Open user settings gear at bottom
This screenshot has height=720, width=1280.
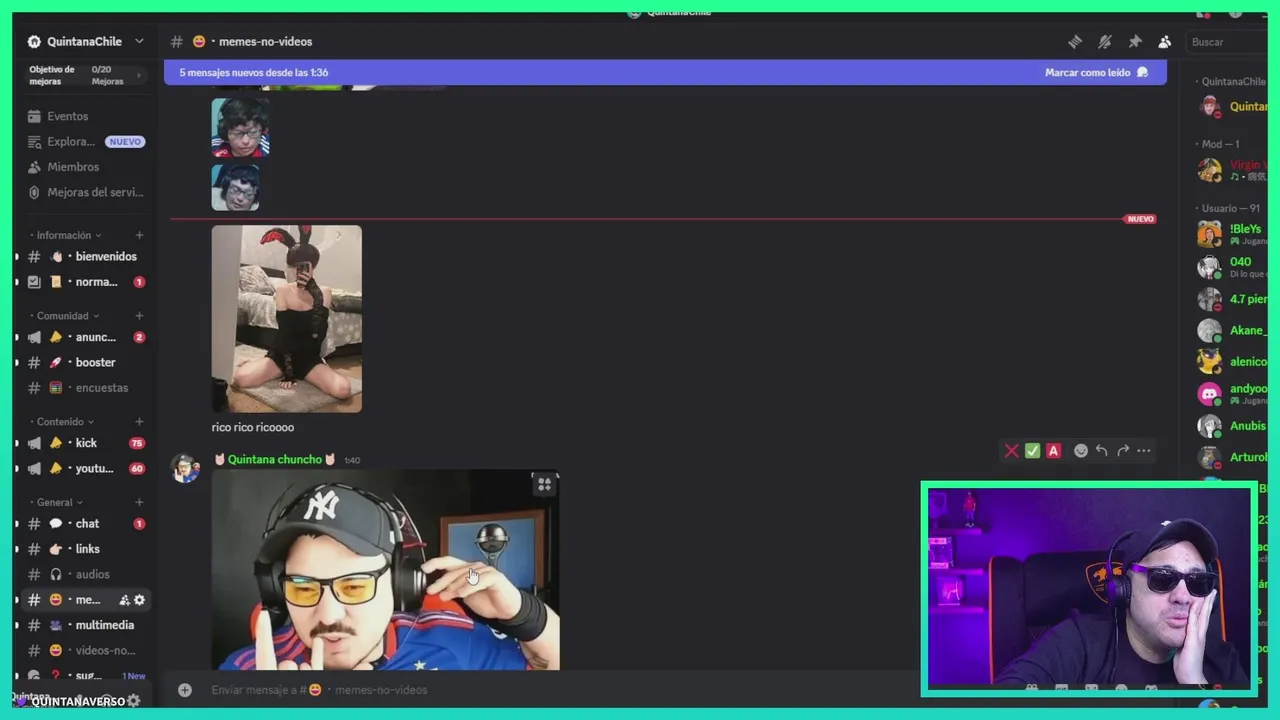pos(134,701)
